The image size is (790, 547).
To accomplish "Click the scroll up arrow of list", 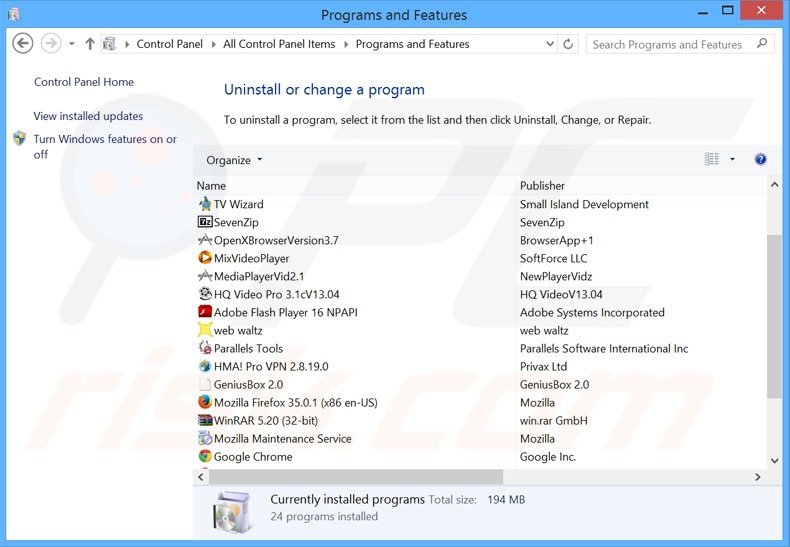I will coord(774,185).
